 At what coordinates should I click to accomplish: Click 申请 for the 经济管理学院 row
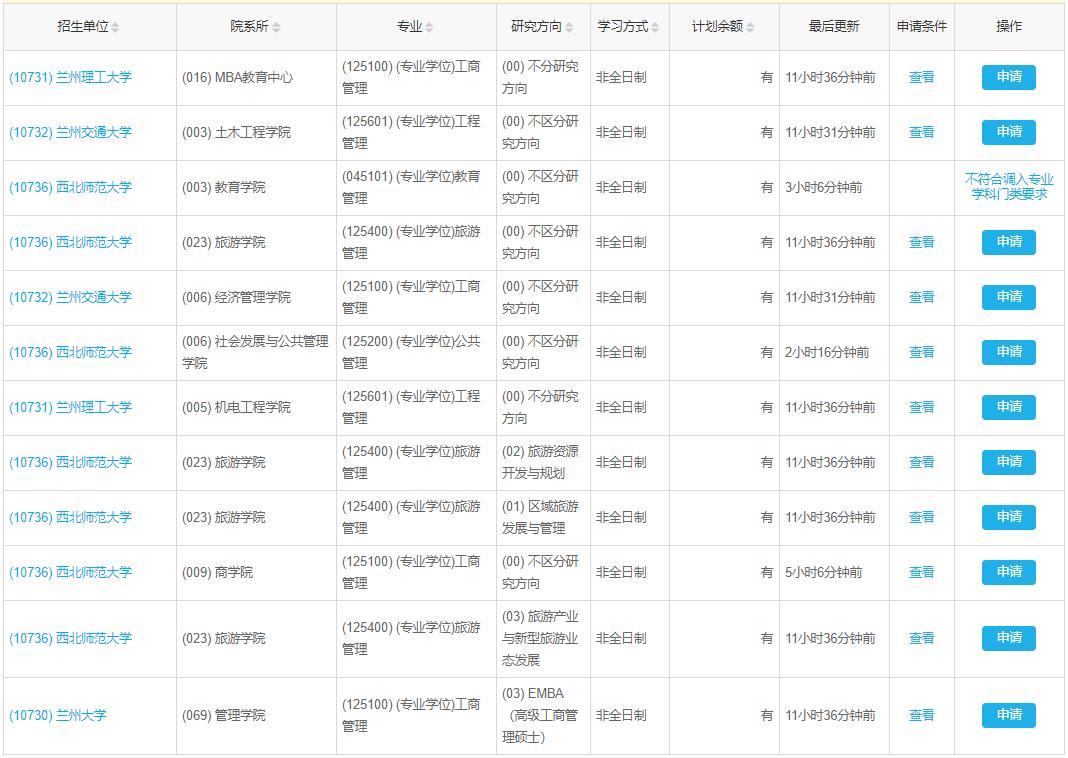click(1008, 297)
